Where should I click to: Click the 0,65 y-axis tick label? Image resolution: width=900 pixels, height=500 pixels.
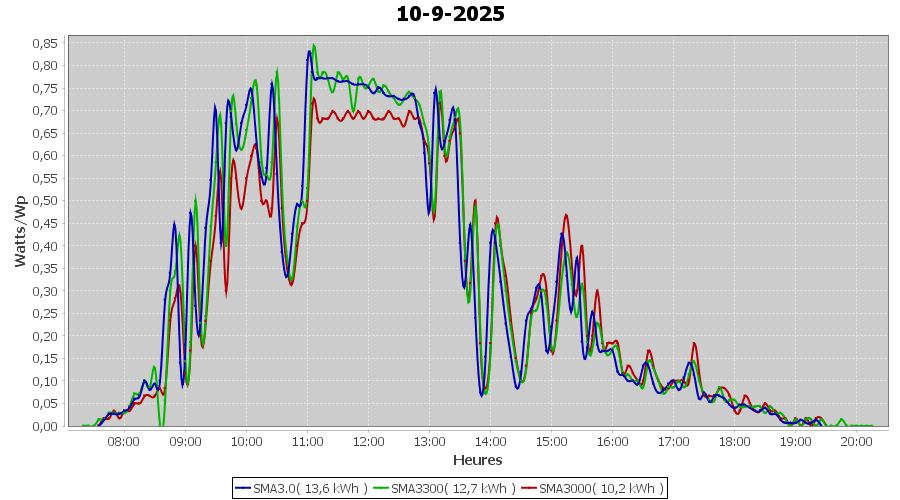45,133
